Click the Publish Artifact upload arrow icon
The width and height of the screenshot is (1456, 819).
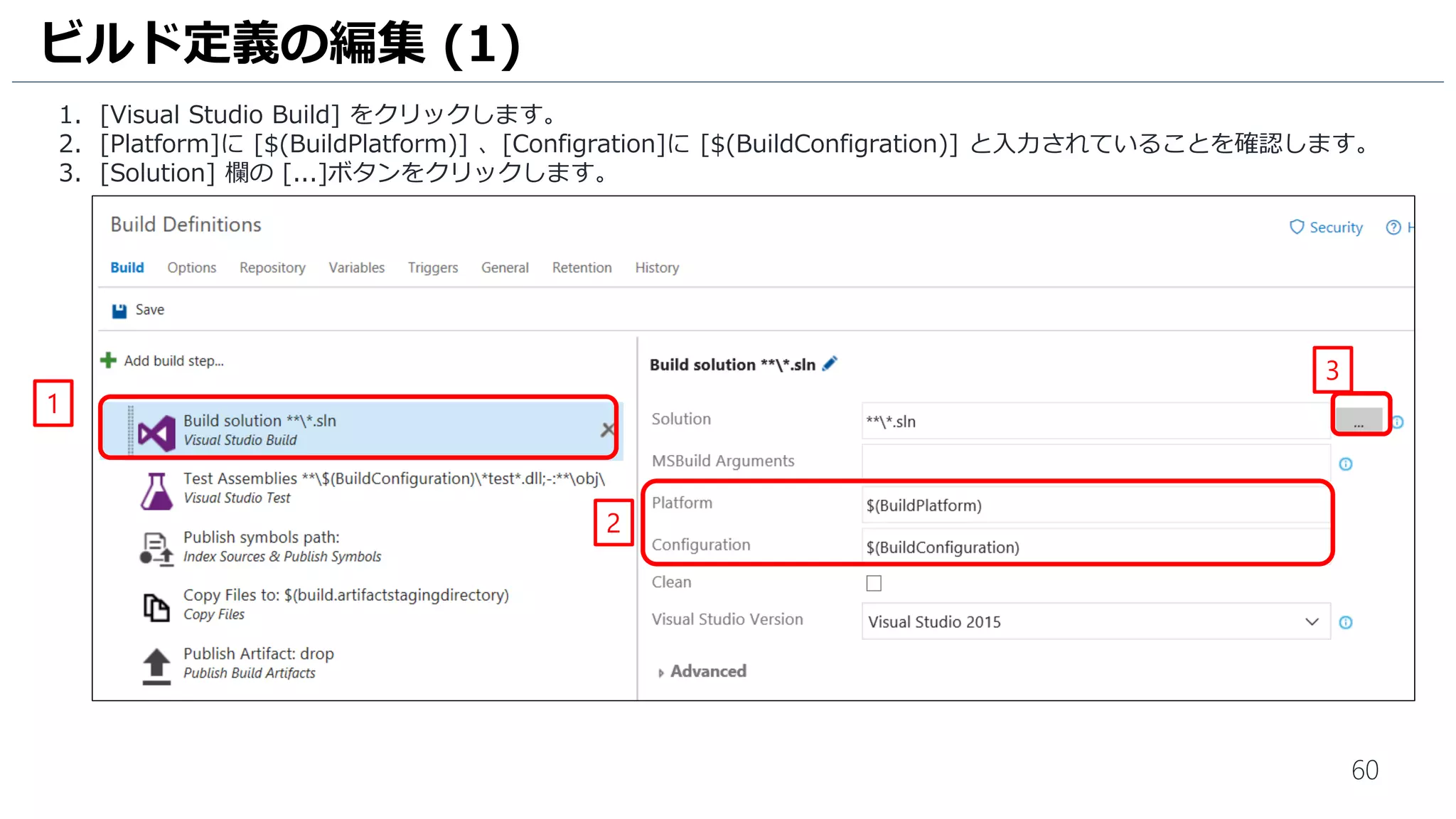[x=156, y=666]
